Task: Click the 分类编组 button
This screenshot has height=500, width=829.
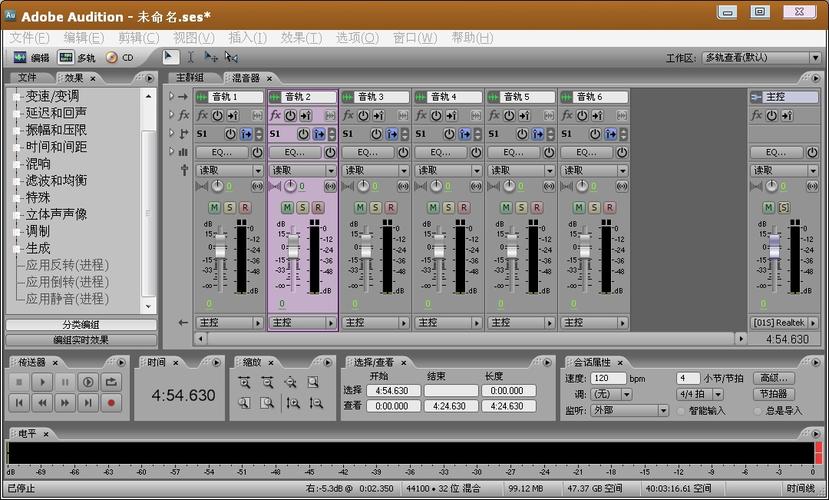Action: click(x=81, y=325)
